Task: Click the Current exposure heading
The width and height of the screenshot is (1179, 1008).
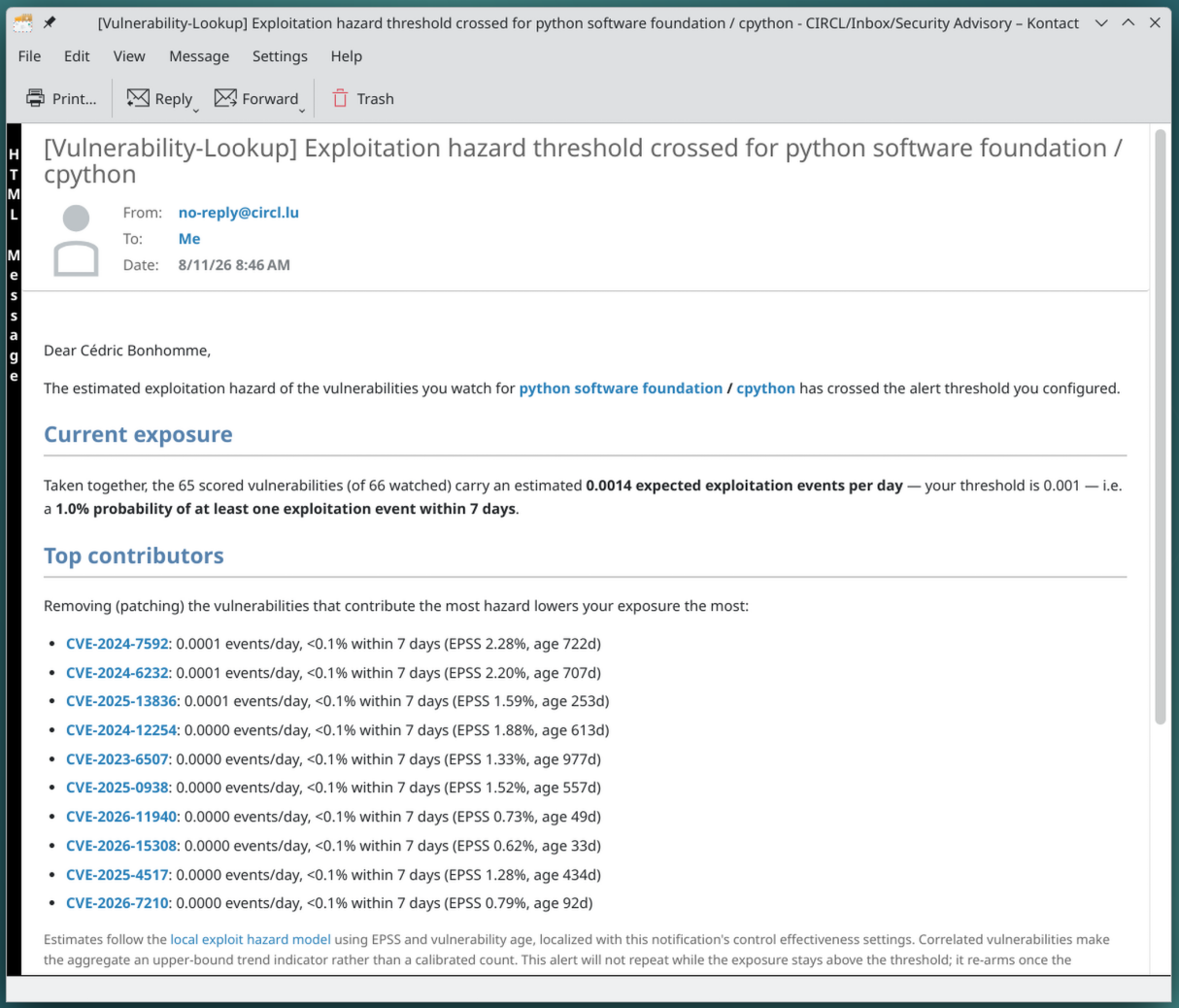Action: coord(138,434)
